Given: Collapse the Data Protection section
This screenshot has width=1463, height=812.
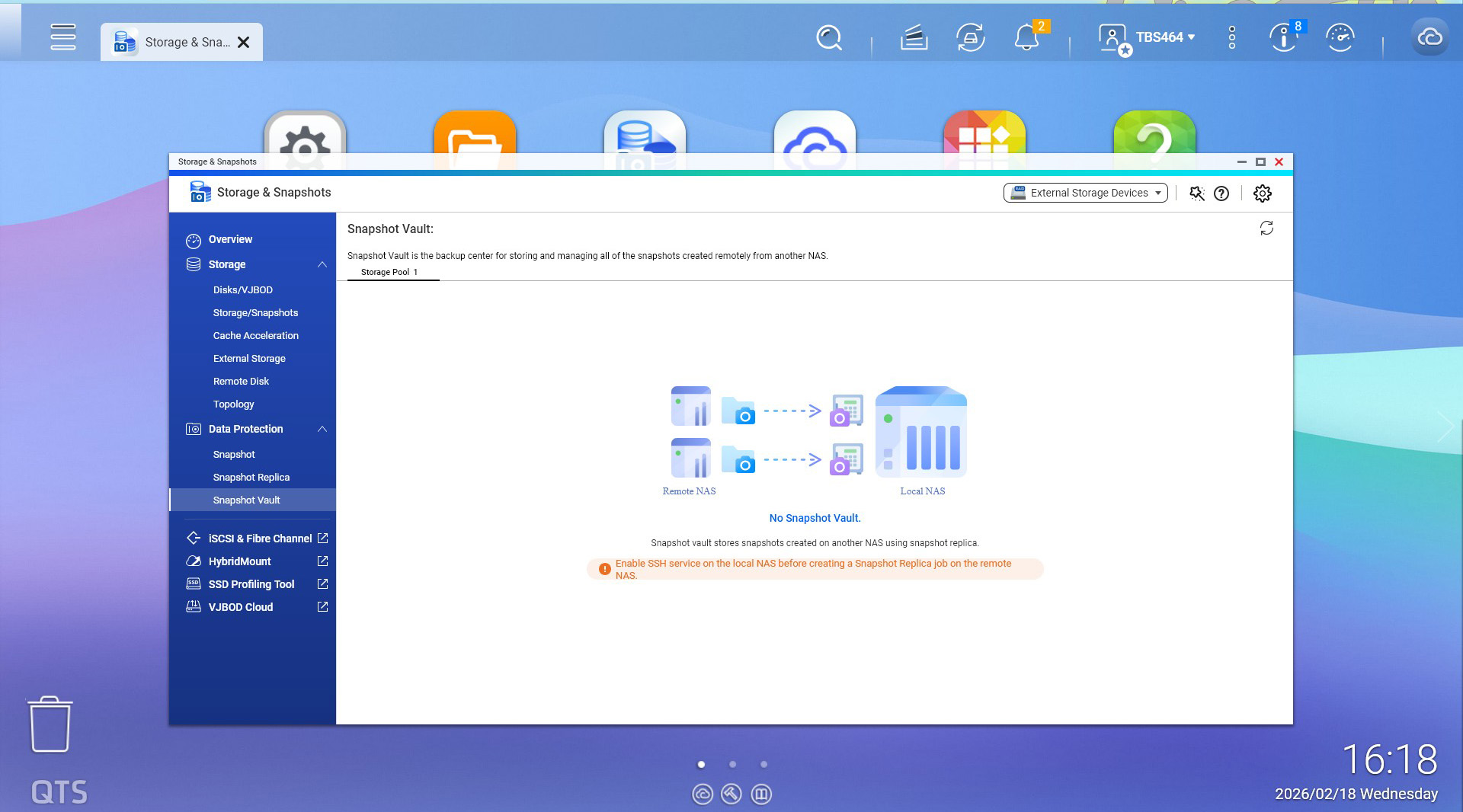Looking at the screenshot, I should point(322,429).
